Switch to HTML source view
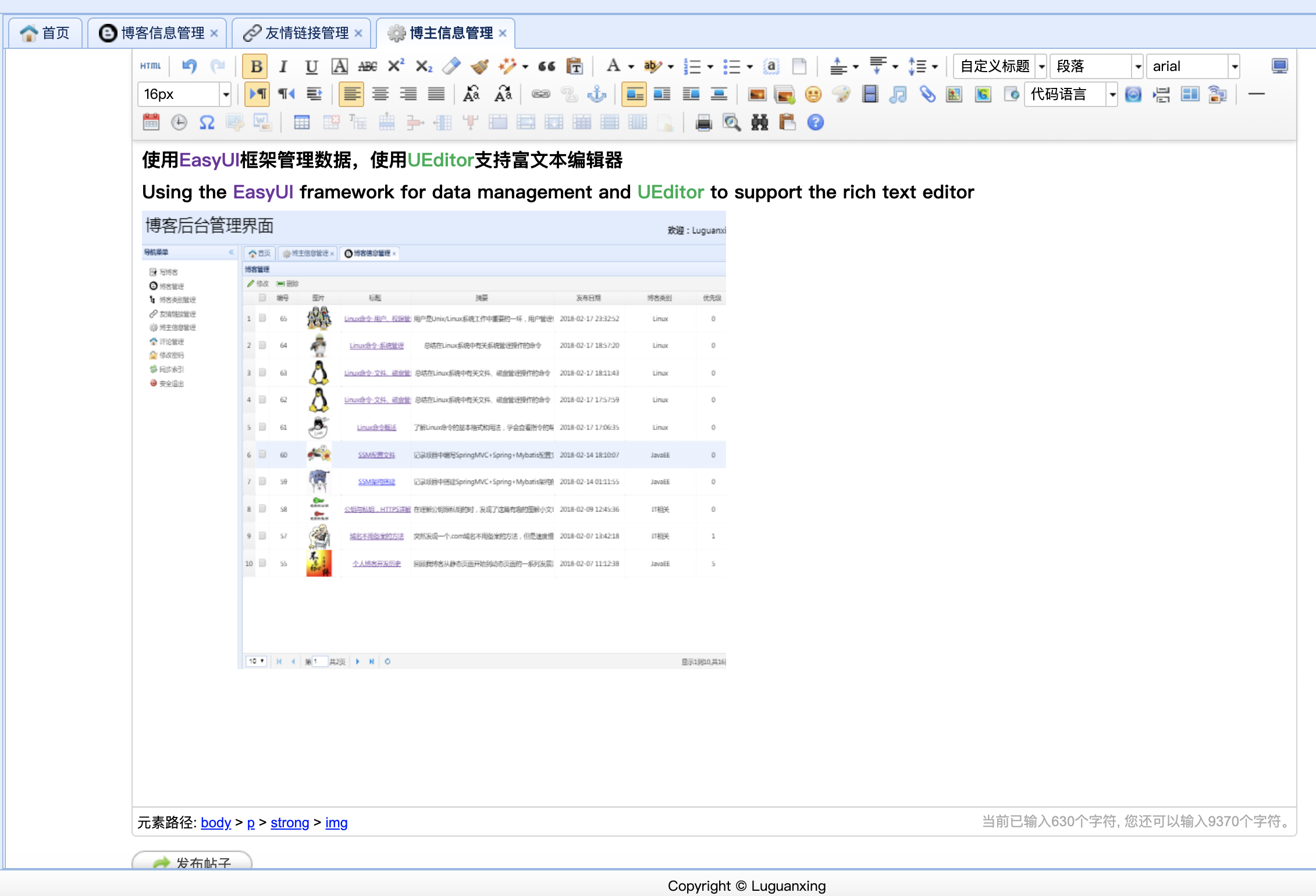The image size is (1316, 896). (x=151, y=66)
